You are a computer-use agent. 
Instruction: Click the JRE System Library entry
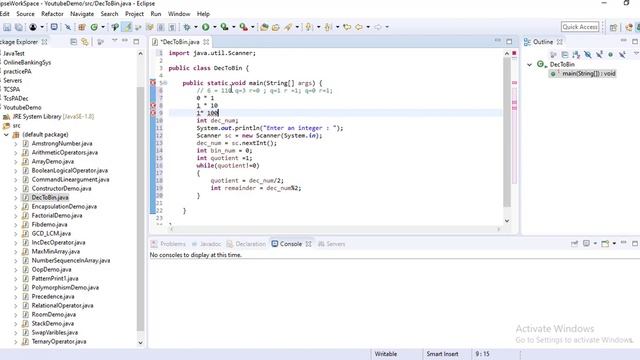(53, 116)
